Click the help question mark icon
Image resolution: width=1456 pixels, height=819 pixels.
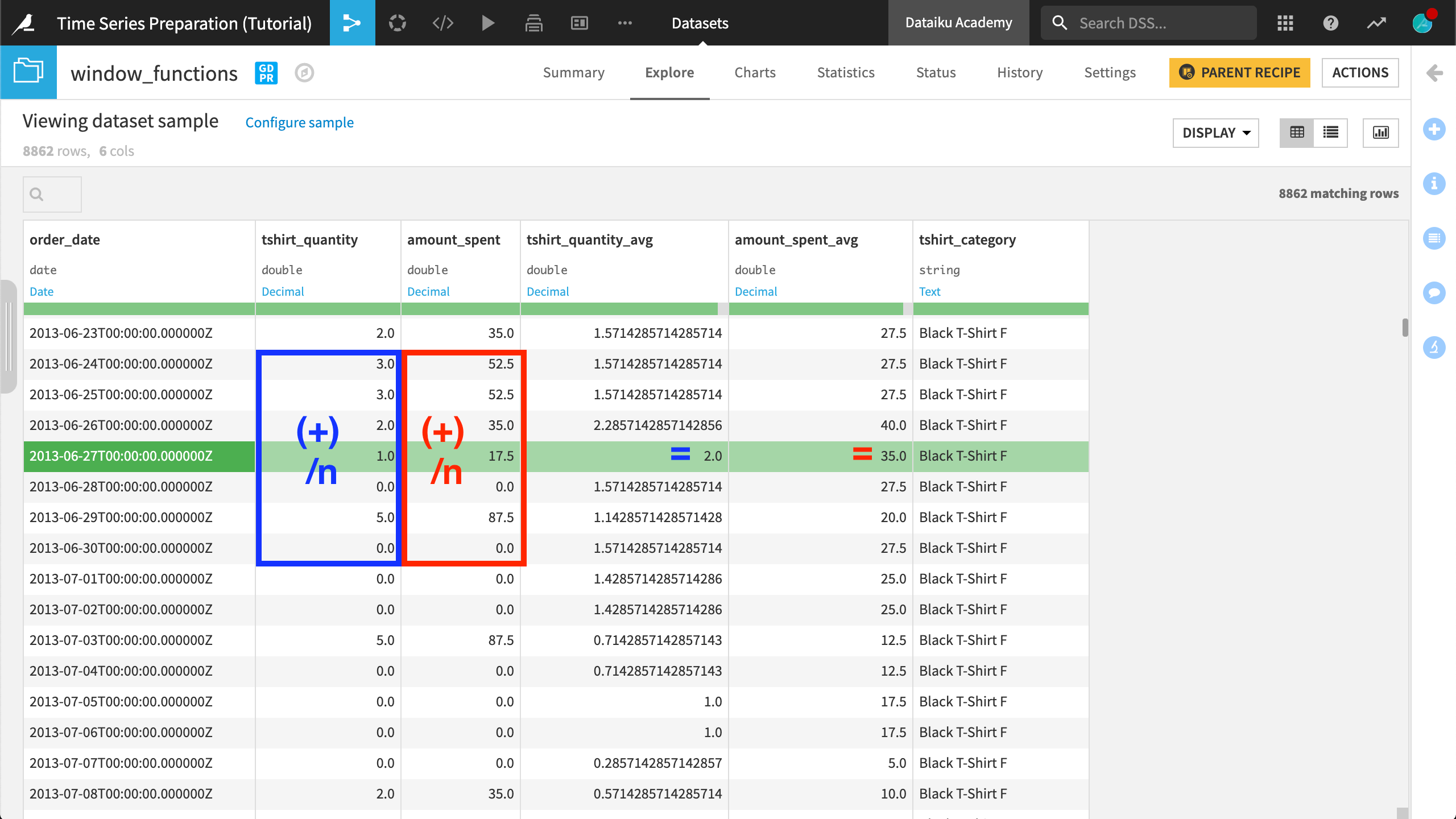pyautogui.click(x=1331, y=22)
